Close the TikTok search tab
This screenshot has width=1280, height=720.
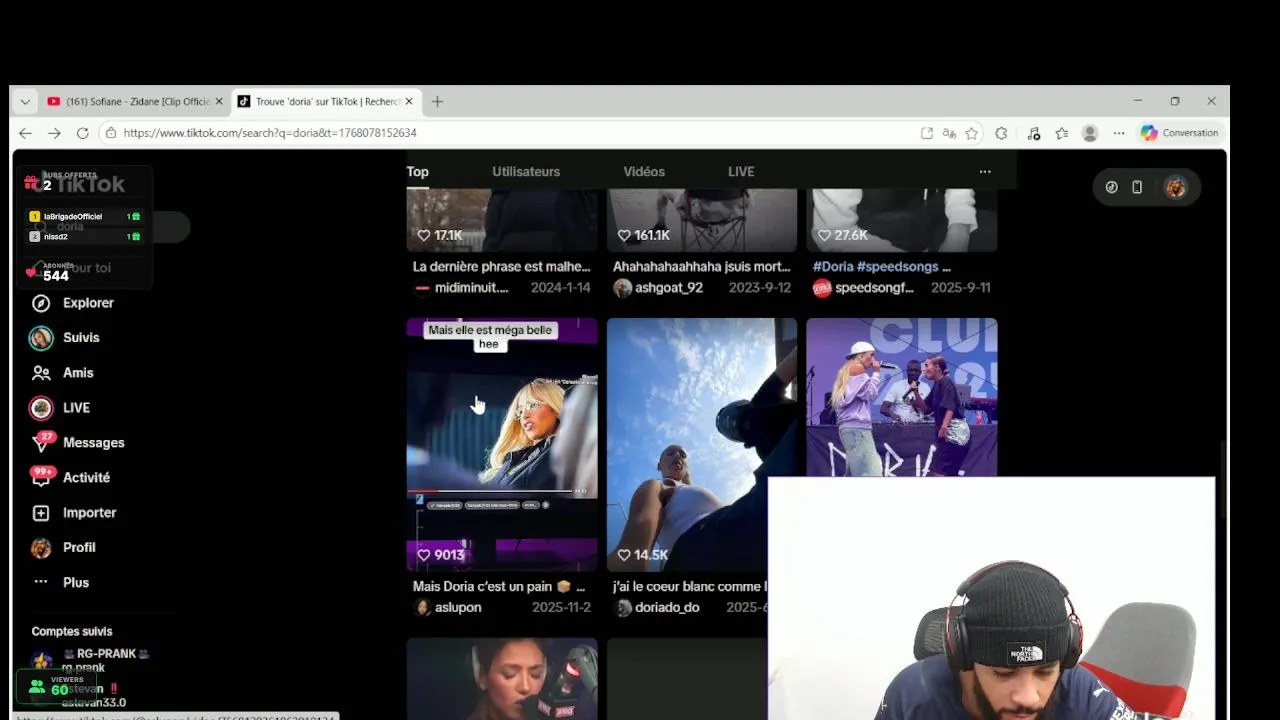[409, 101]
